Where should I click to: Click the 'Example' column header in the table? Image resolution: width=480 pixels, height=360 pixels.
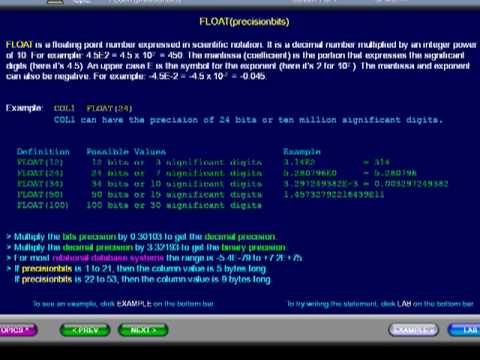click(x=302, y=152)
